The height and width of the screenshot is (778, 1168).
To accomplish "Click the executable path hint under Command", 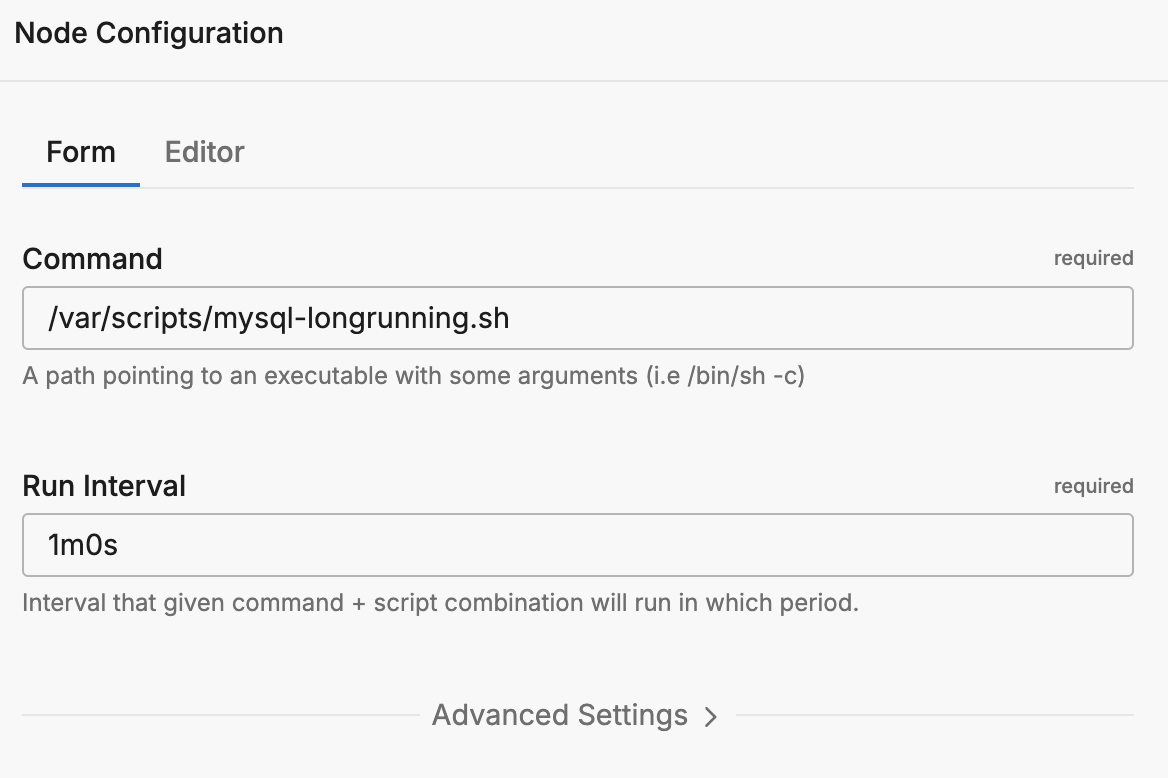I will [x=413, y=377].
